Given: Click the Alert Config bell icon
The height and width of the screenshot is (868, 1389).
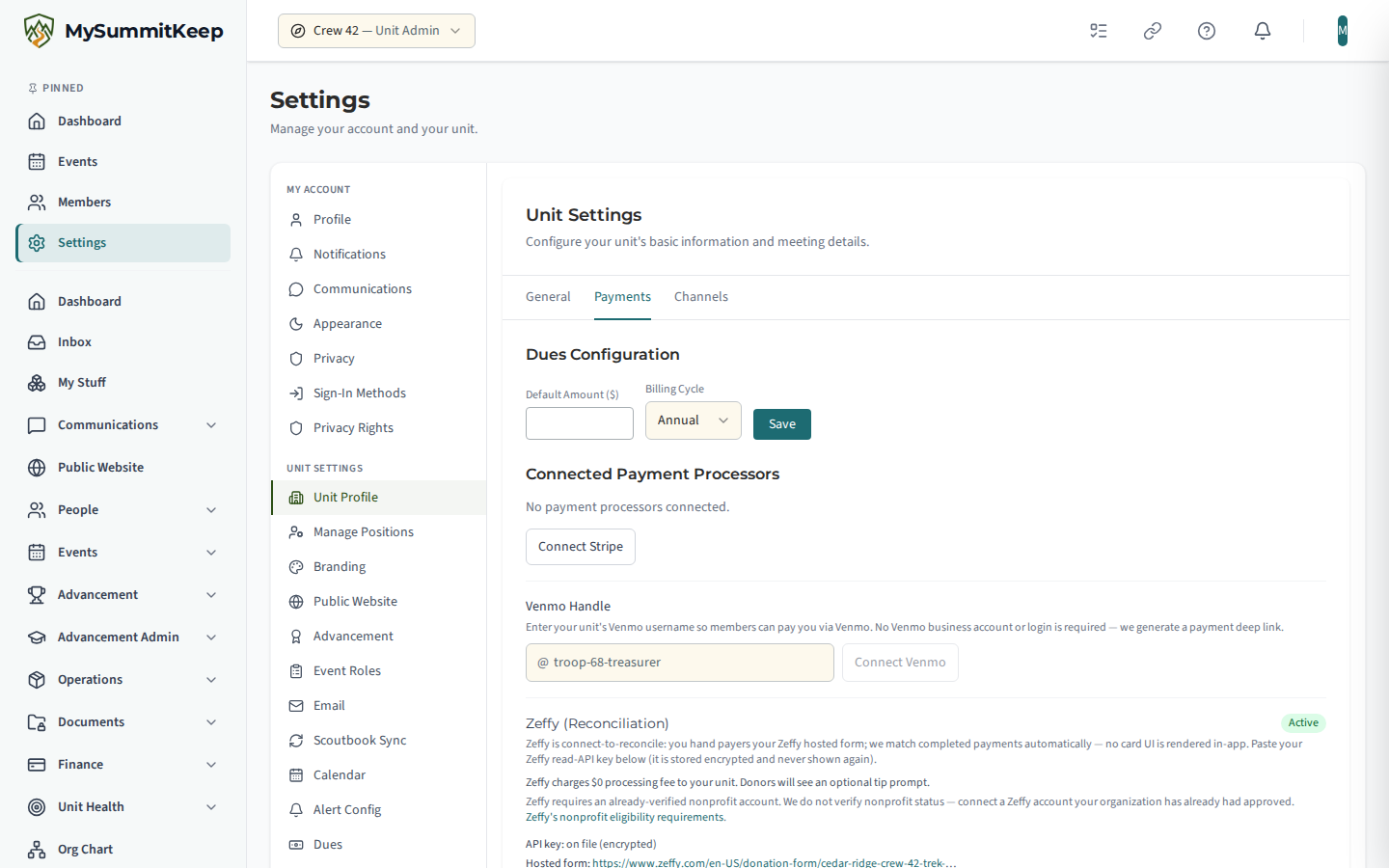Looking at the screenshot, I should tap(296, 810).
